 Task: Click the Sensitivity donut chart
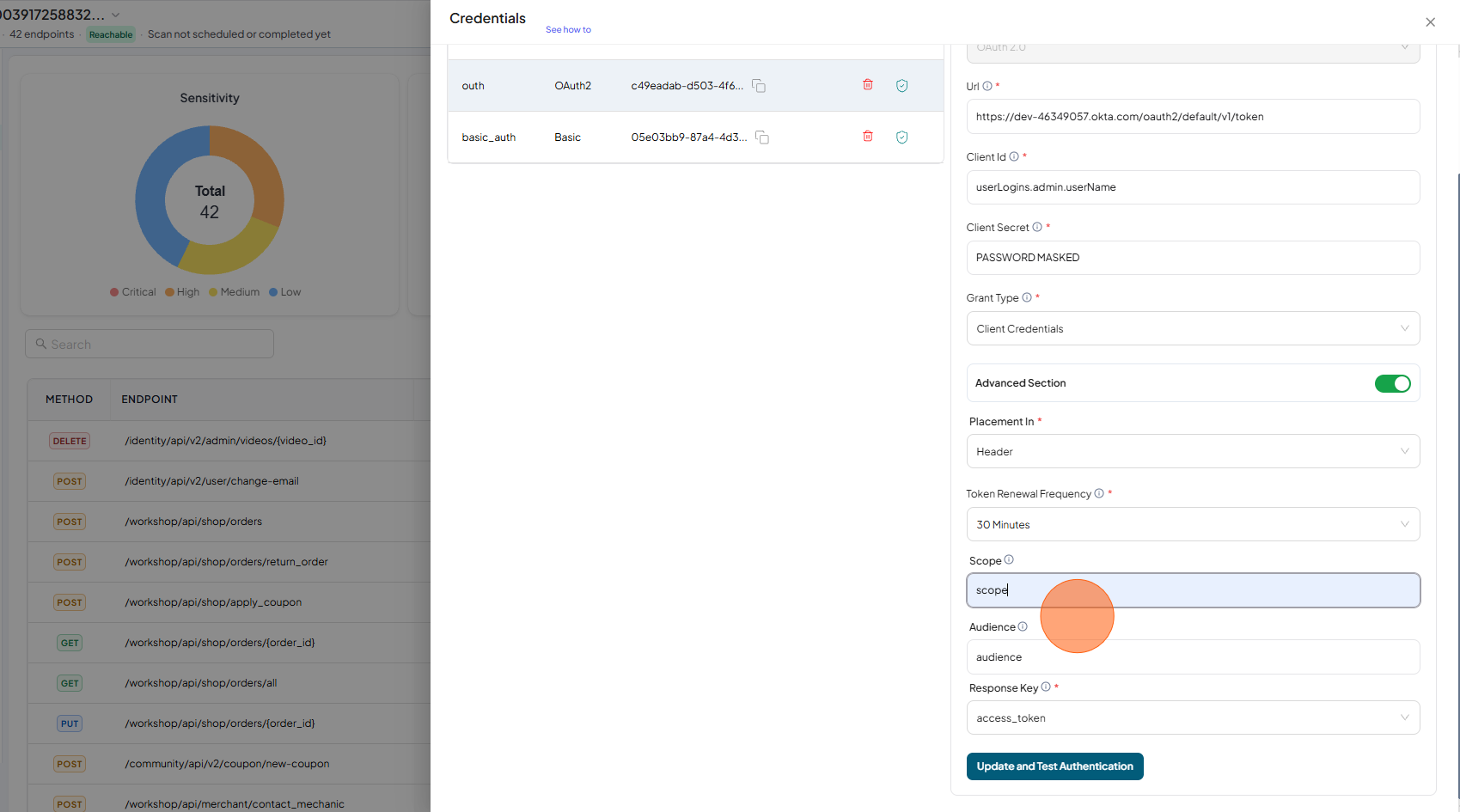pyautogui.click(x=210, y=200)
